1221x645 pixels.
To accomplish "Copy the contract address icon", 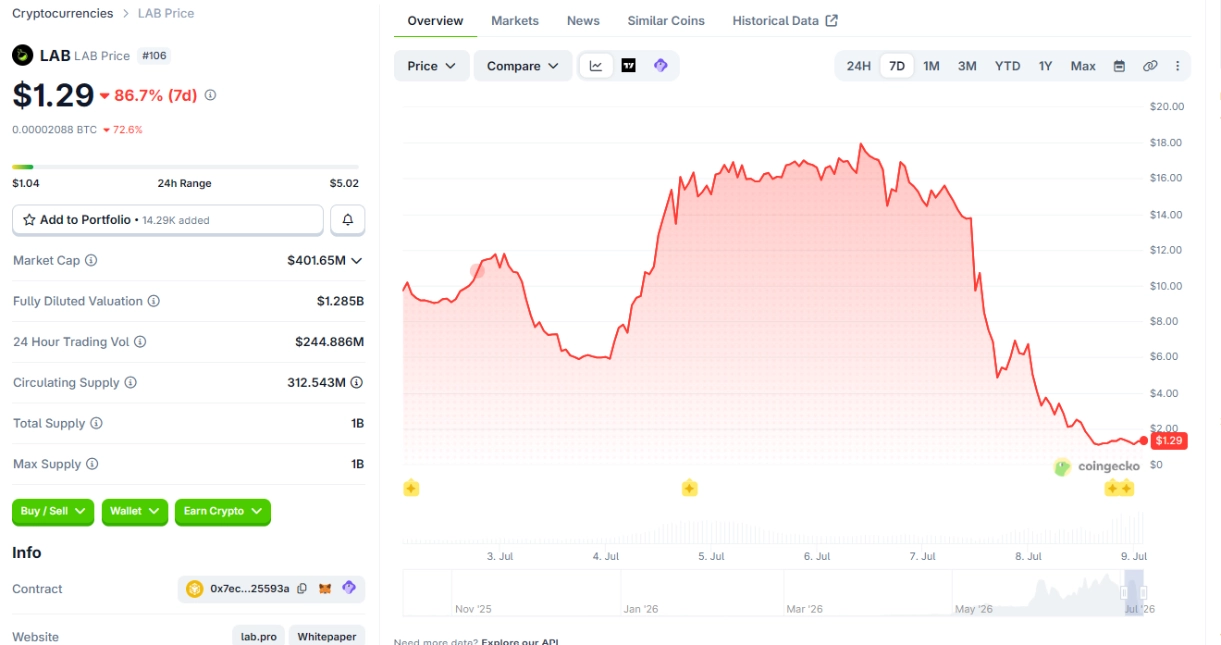I will click(302, 589).
